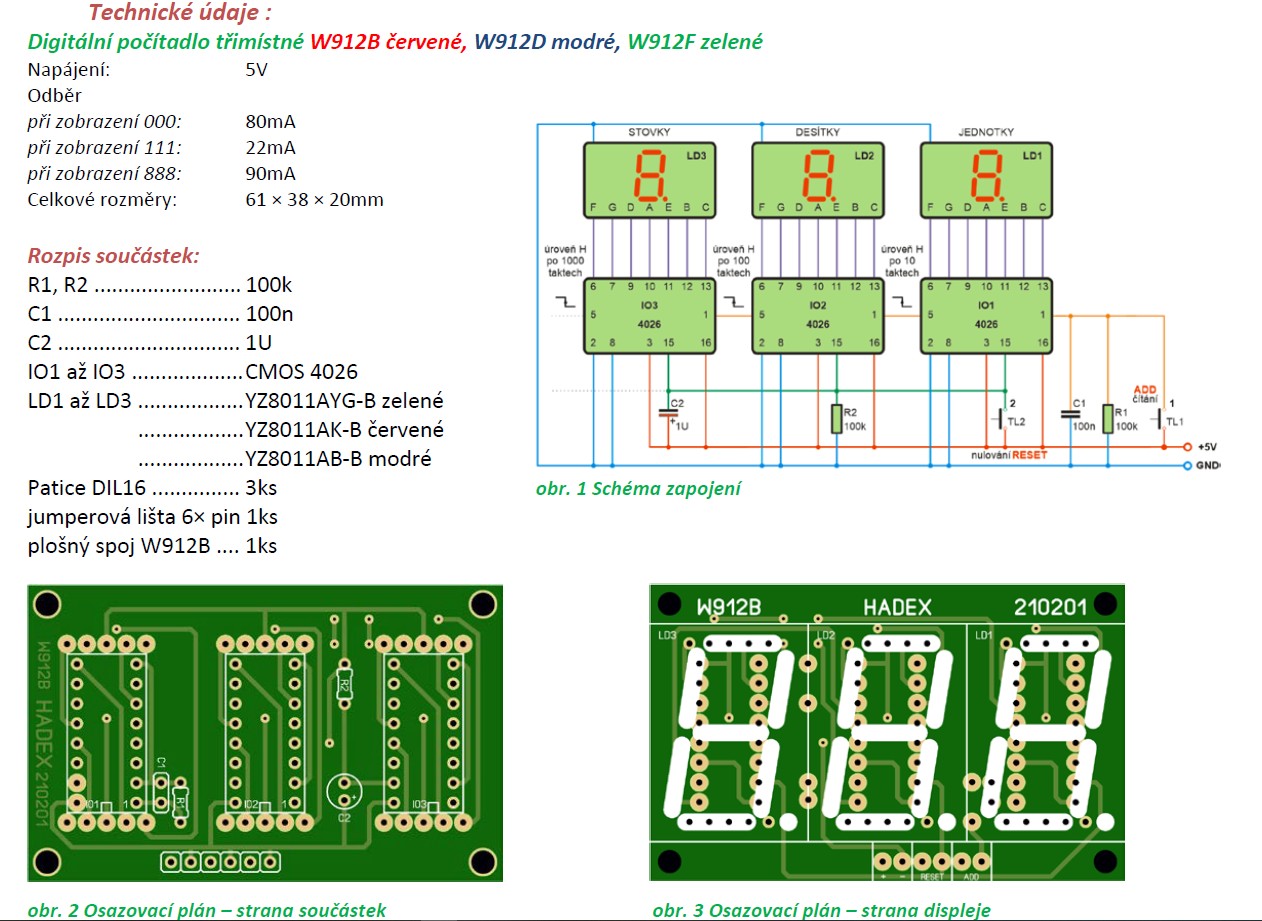Click the GND terminal in the schematic
Viewport: 1262px width, 921px height.
pyautogui.click(x=1187, y=466)
